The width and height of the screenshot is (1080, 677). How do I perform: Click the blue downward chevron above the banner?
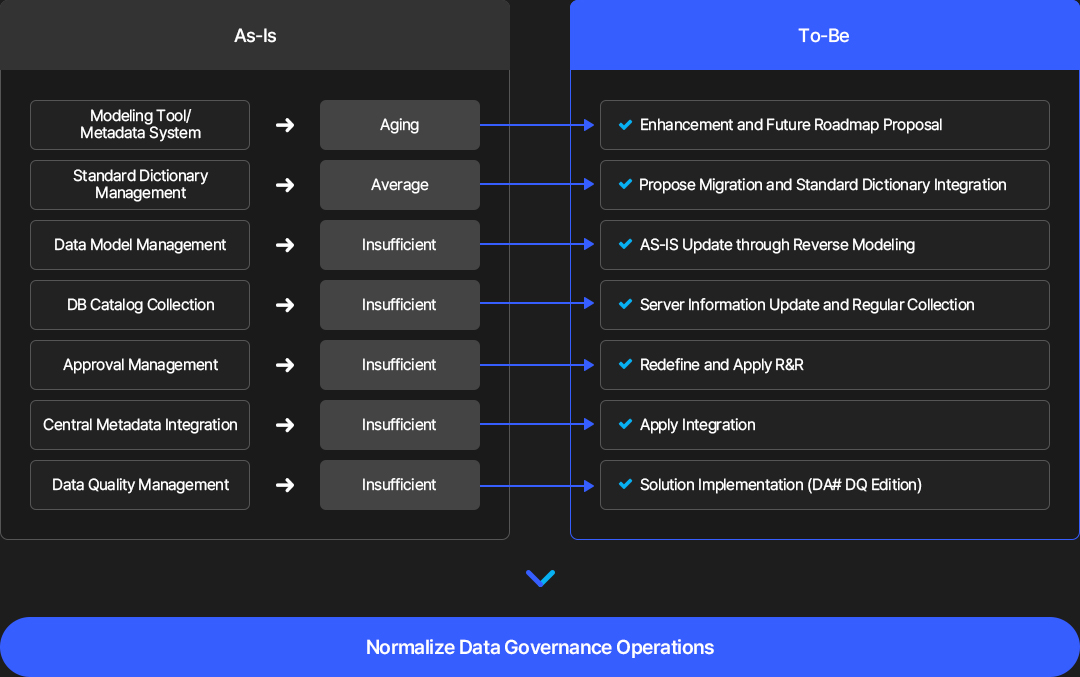[541, 578]
